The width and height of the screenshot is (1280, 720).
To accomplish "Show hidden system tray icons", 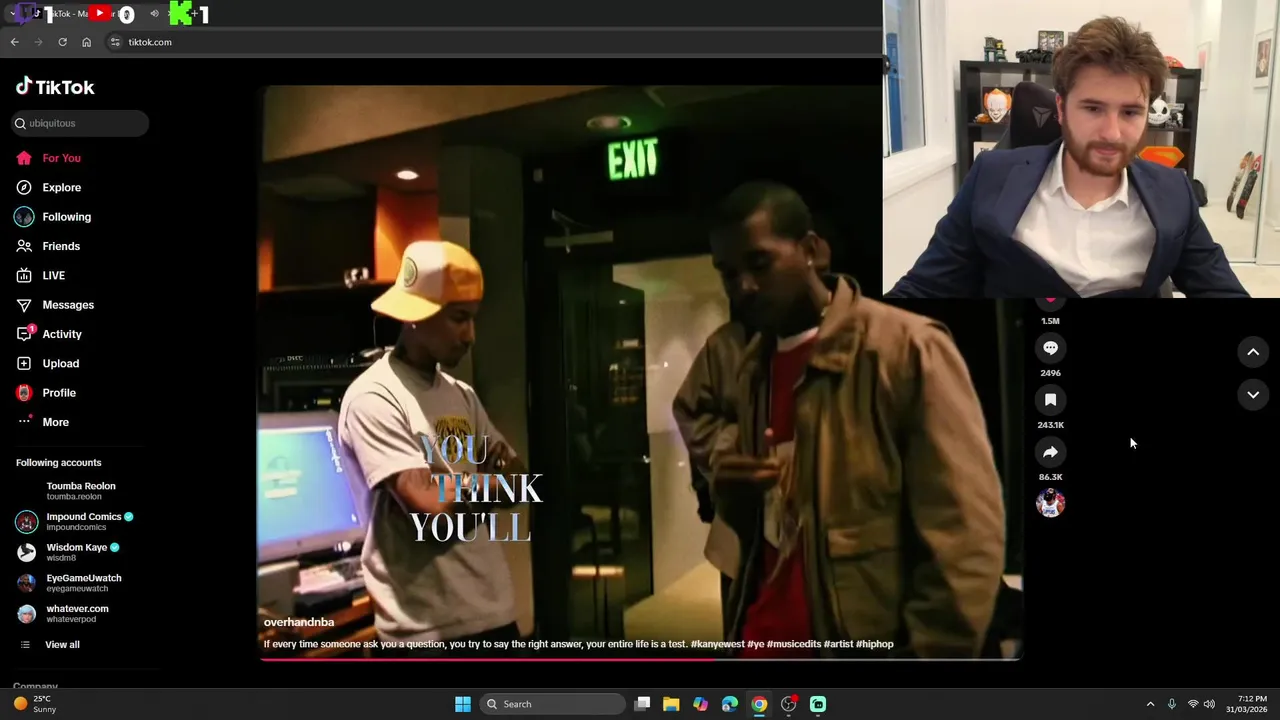I will (x=1150, y=704).
